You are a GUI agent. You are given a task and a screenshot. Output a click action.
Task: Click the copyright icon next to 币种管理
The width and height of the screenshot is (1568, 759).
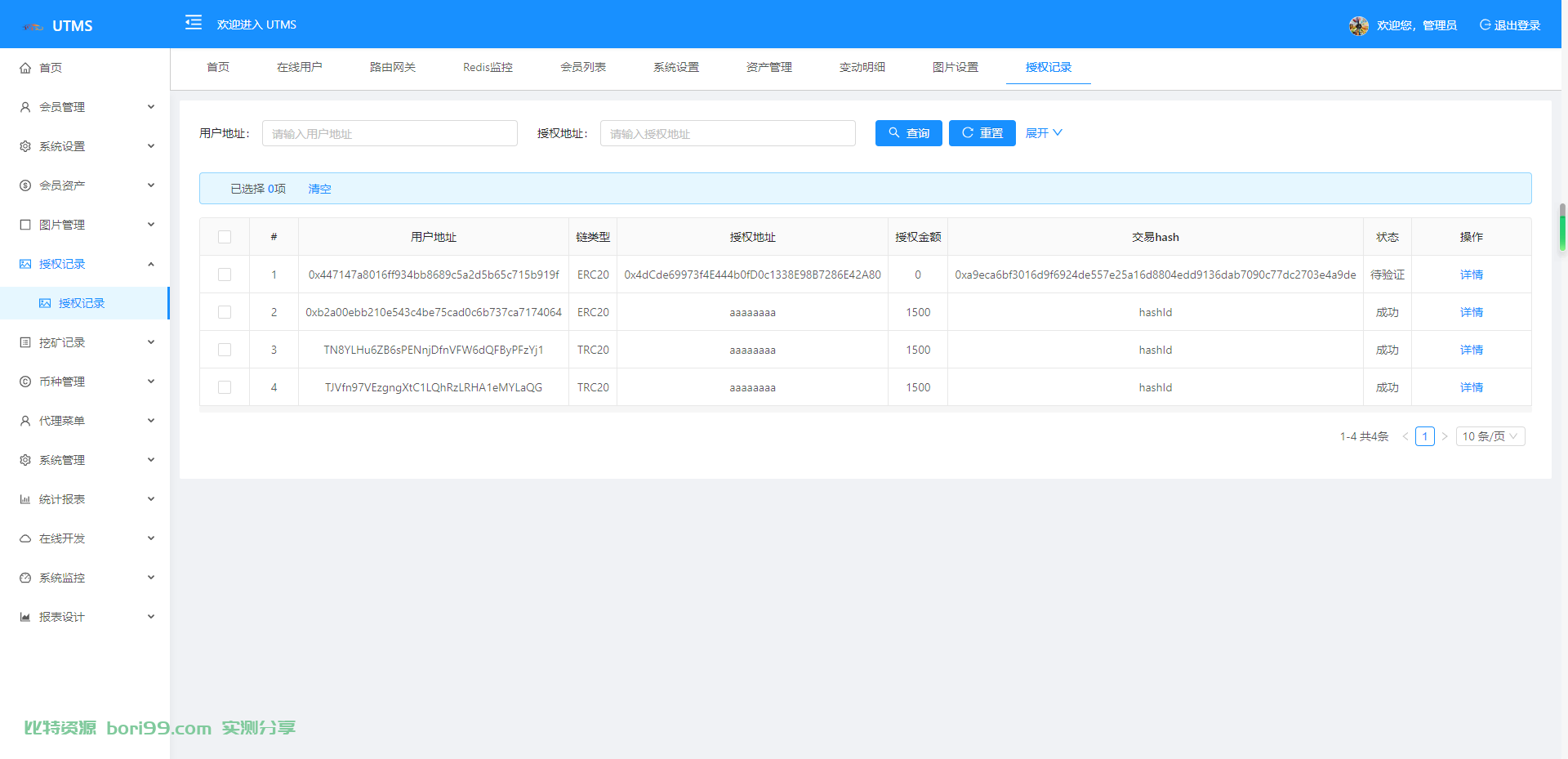pos(25,382)
